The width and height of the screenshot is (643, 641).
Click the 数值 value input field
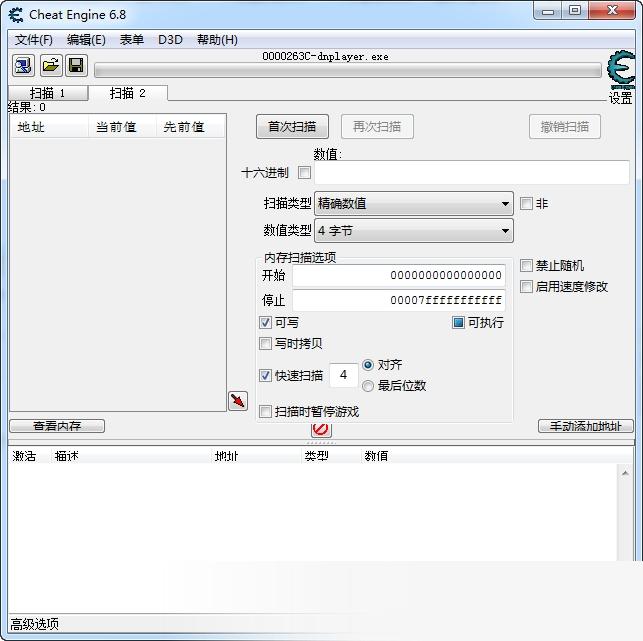[x=472, y=173]
